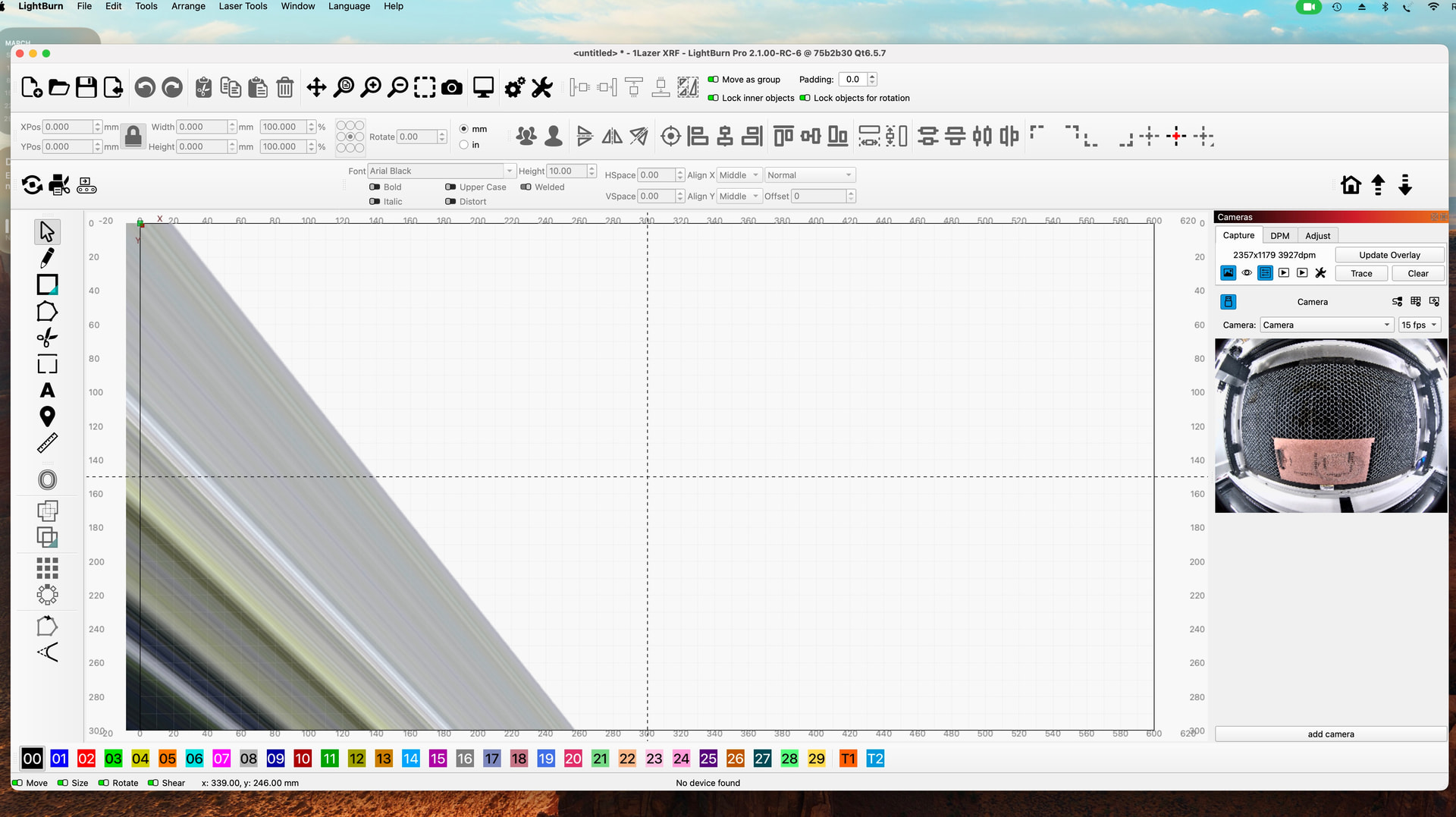Image resolution: width=1456 pixels, height=817 pixels.
Task: Select the Position Laser marker tool
Action: click(47, 416)
